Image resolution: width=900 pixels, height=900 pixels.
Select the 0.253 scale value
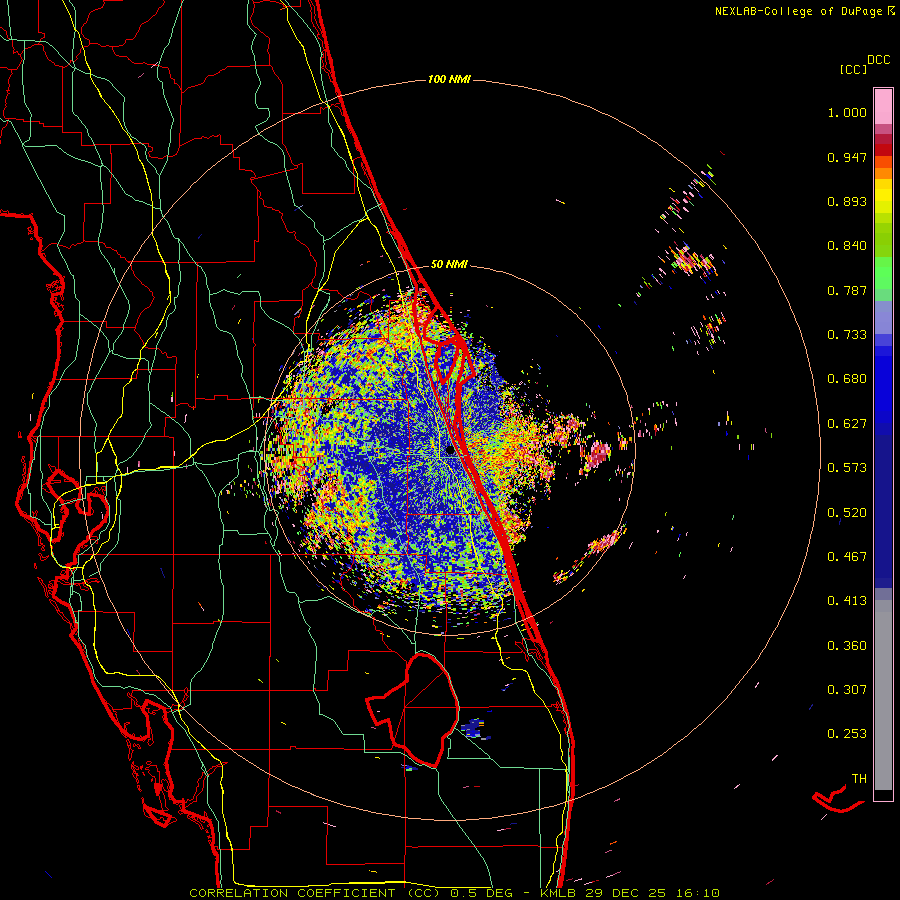pyautogui.click(x=847, y=734)
